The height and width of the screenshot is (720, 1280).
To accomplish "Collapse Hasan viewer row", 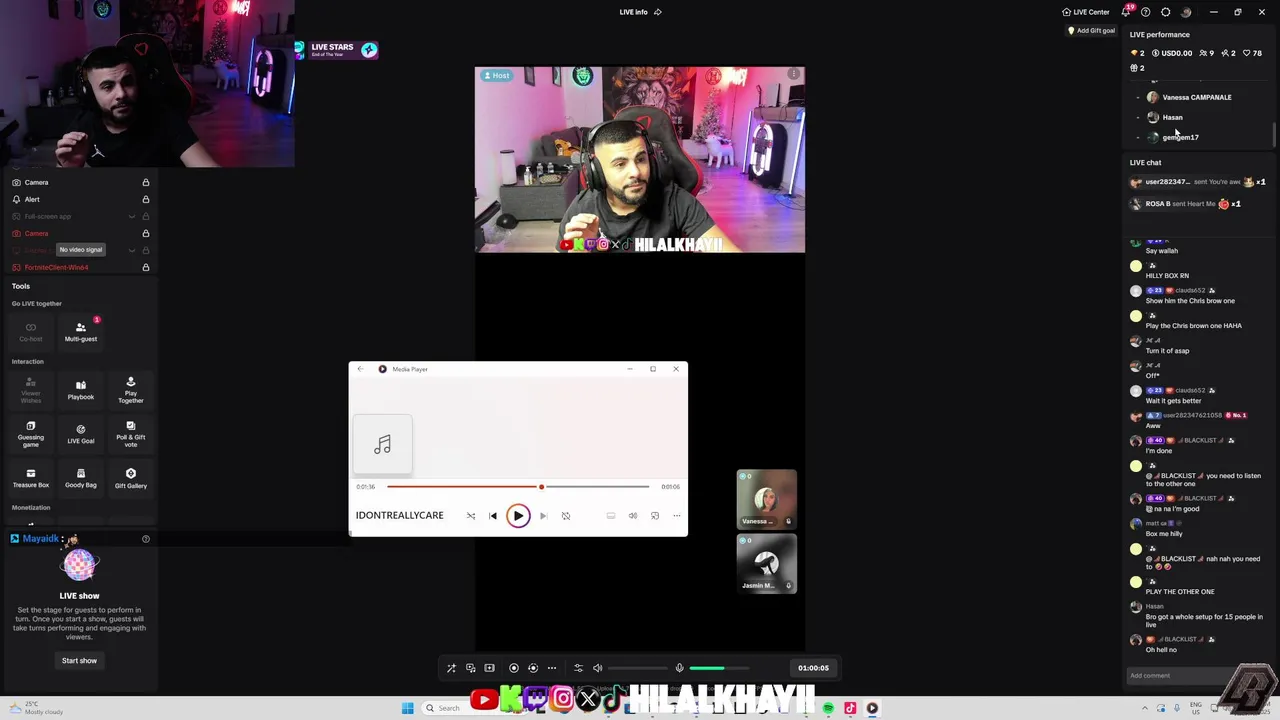I will point(1138,117).
